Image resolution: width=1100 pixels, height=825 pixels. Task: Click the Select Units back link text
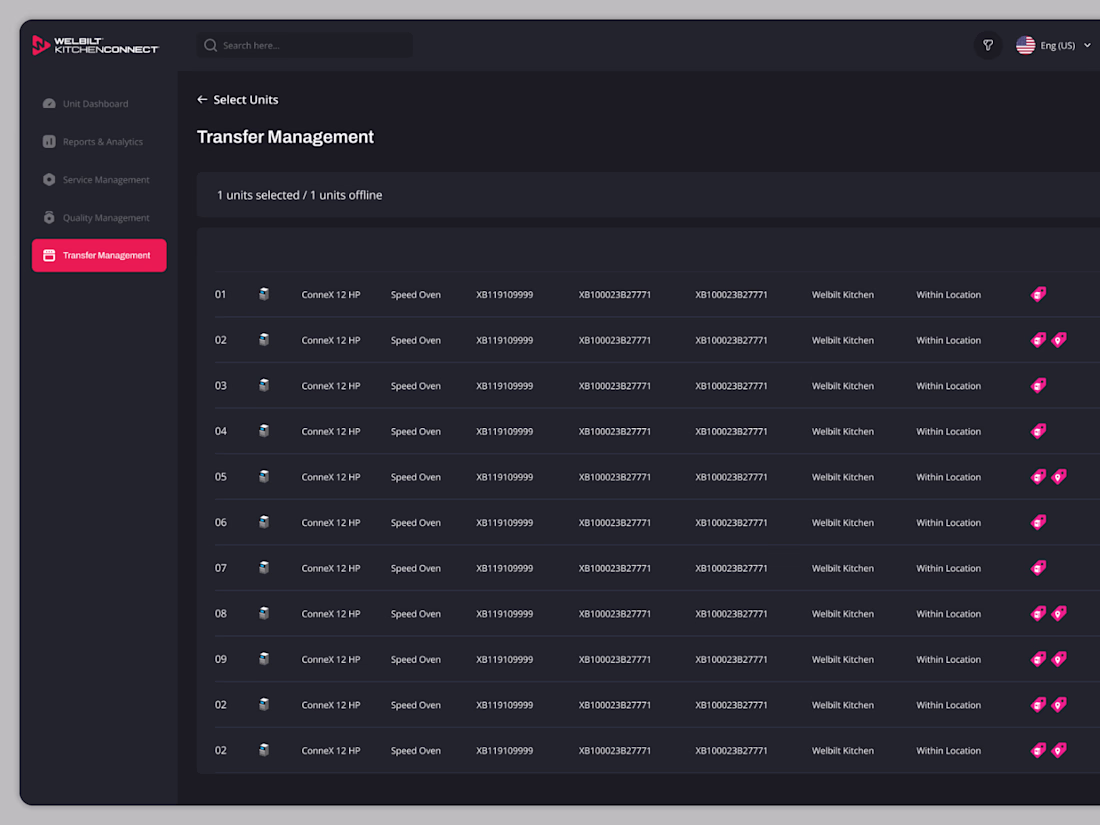(x=246, y=100)
